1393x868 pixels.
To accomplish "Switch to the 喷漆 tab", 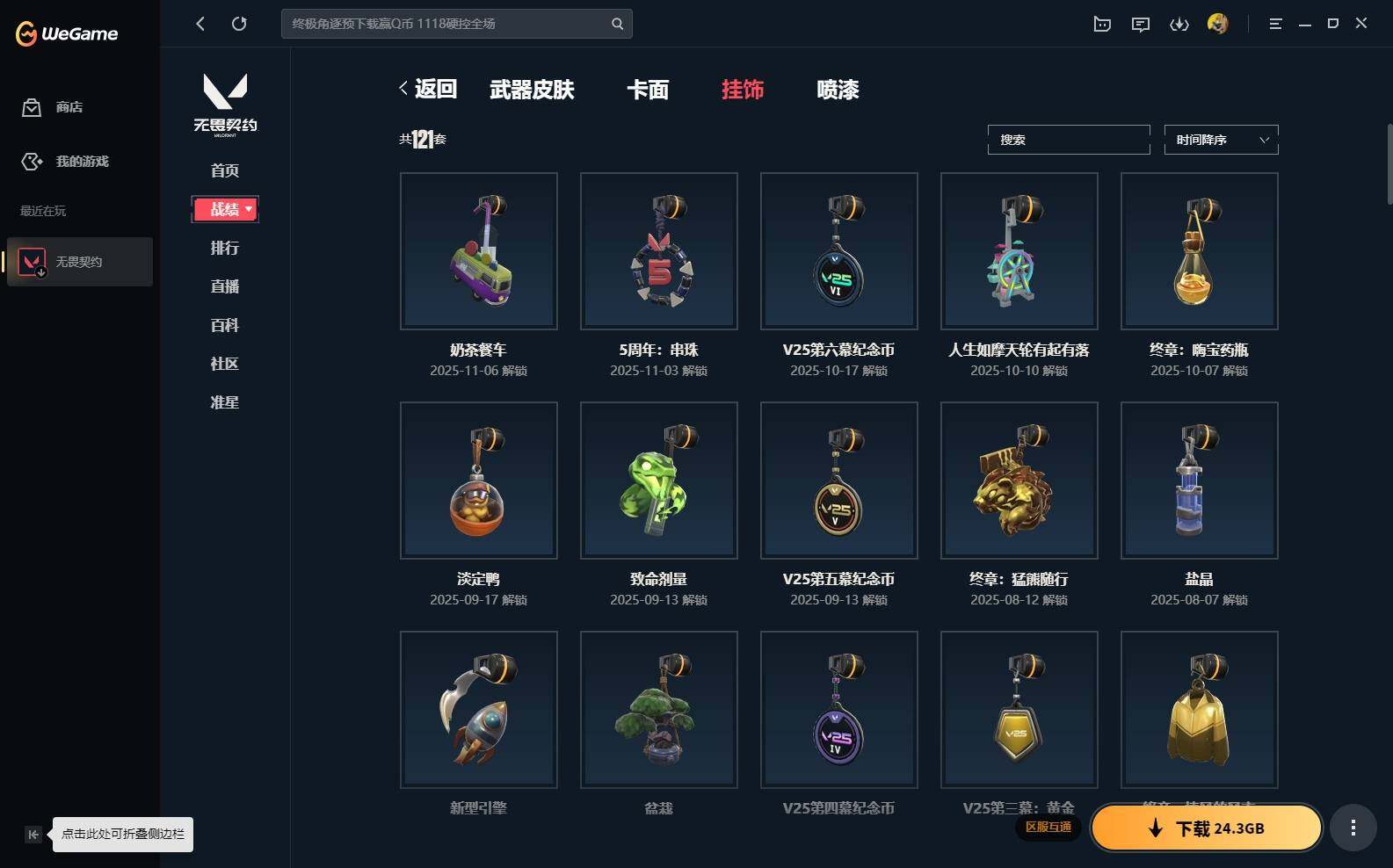I will 838,90.
